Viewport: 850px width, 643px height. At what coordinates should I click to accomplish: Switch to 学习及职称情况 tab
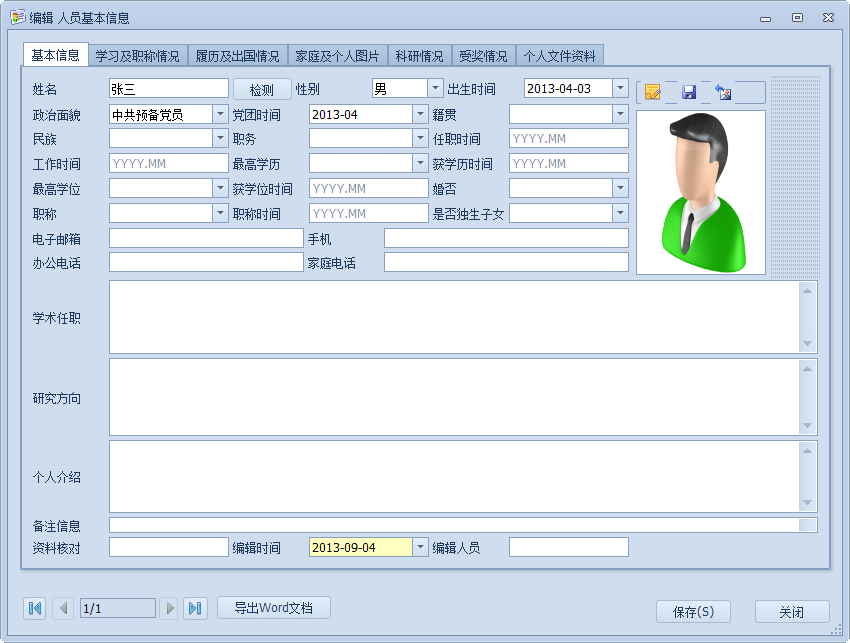coord(138,56)
